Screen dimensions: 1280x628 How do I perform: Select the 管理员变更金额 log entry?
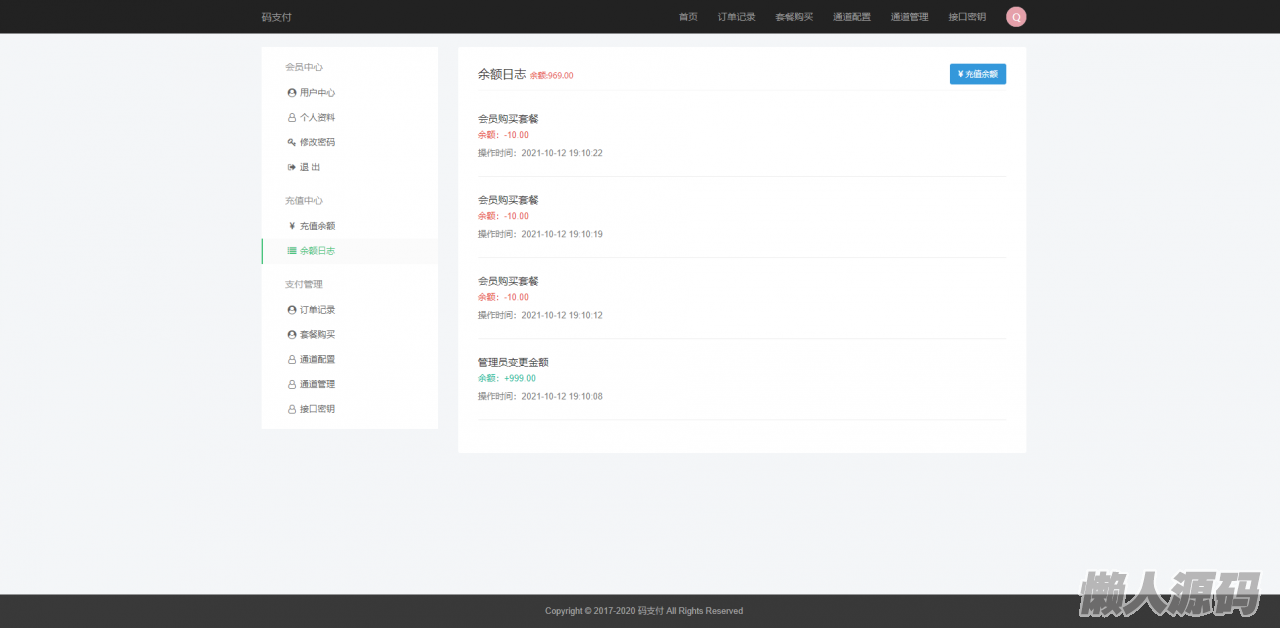tap(513, 362)
